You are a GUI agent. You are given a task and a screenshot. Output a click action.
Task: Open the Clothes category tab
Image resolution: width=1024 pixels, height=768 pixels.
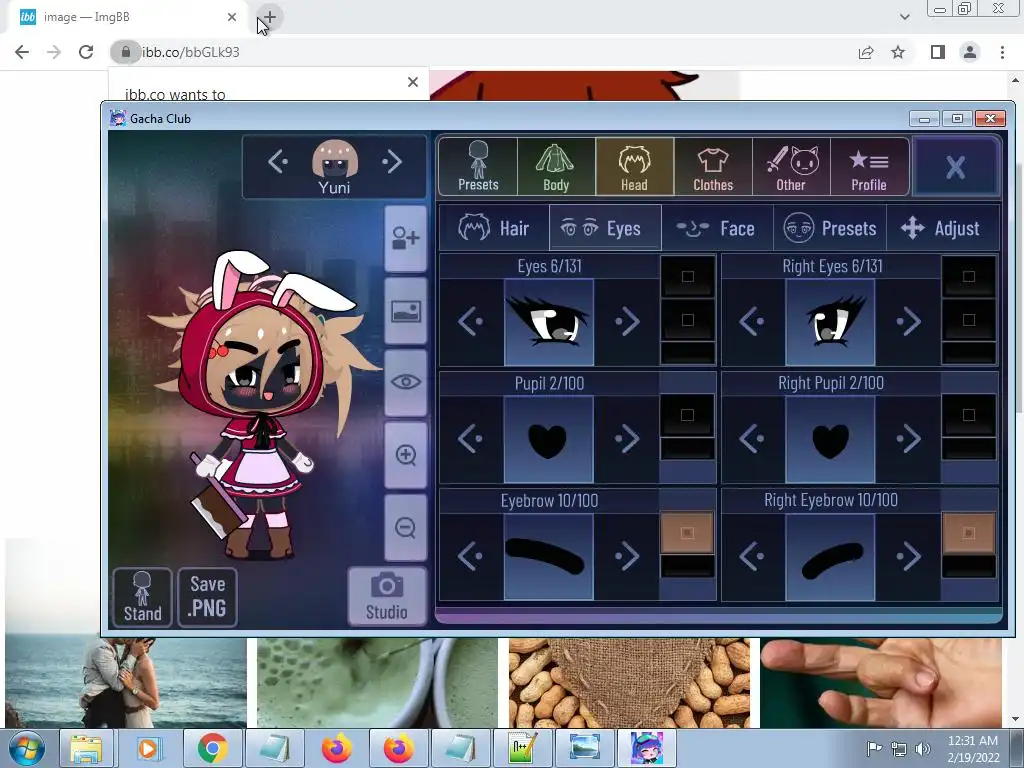(x=712, y=167)
